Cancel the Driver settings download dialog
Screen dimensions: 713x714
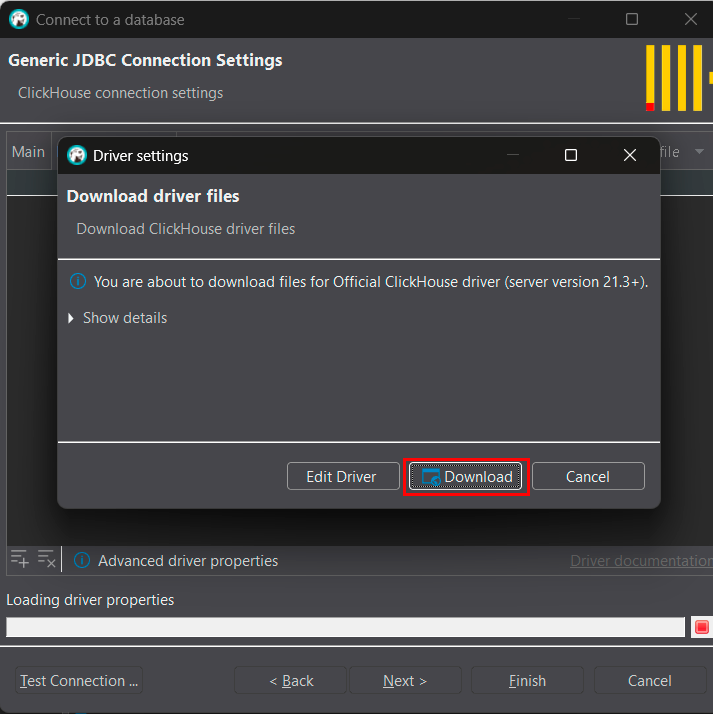587,477
